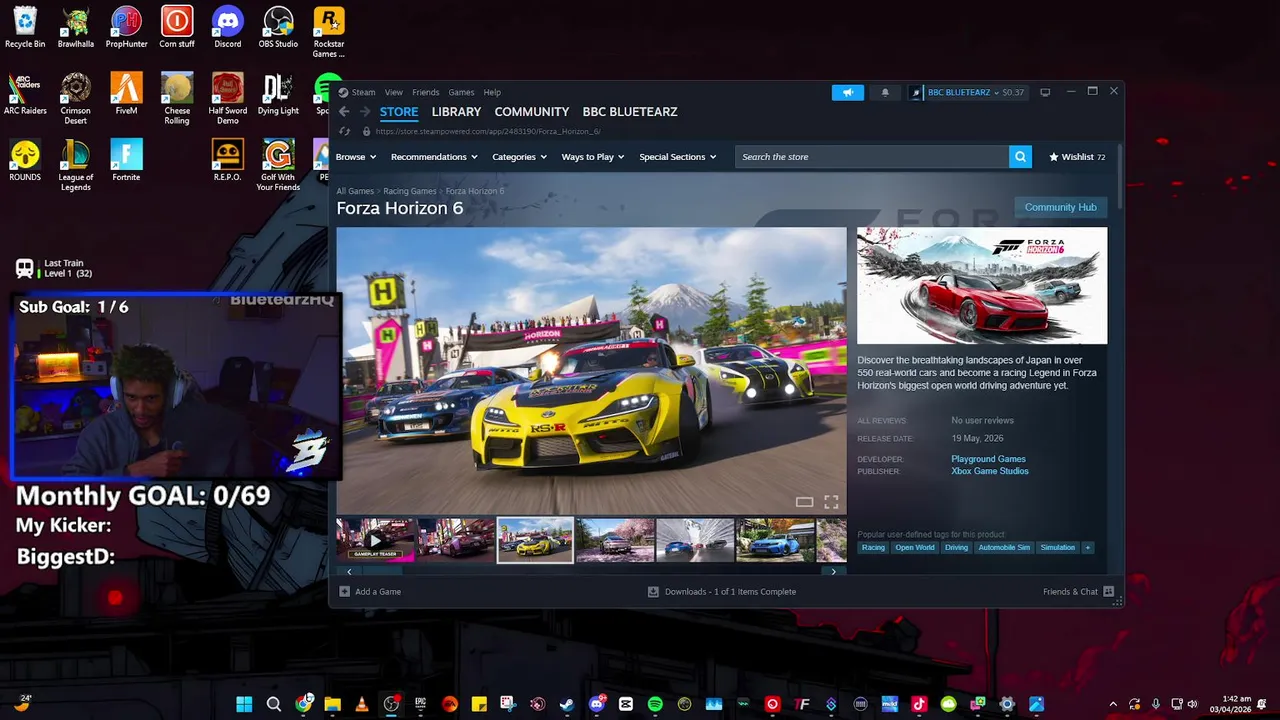Expand the Browse dropdown
The image size is (1280, 720).
(x=355, y=157)
